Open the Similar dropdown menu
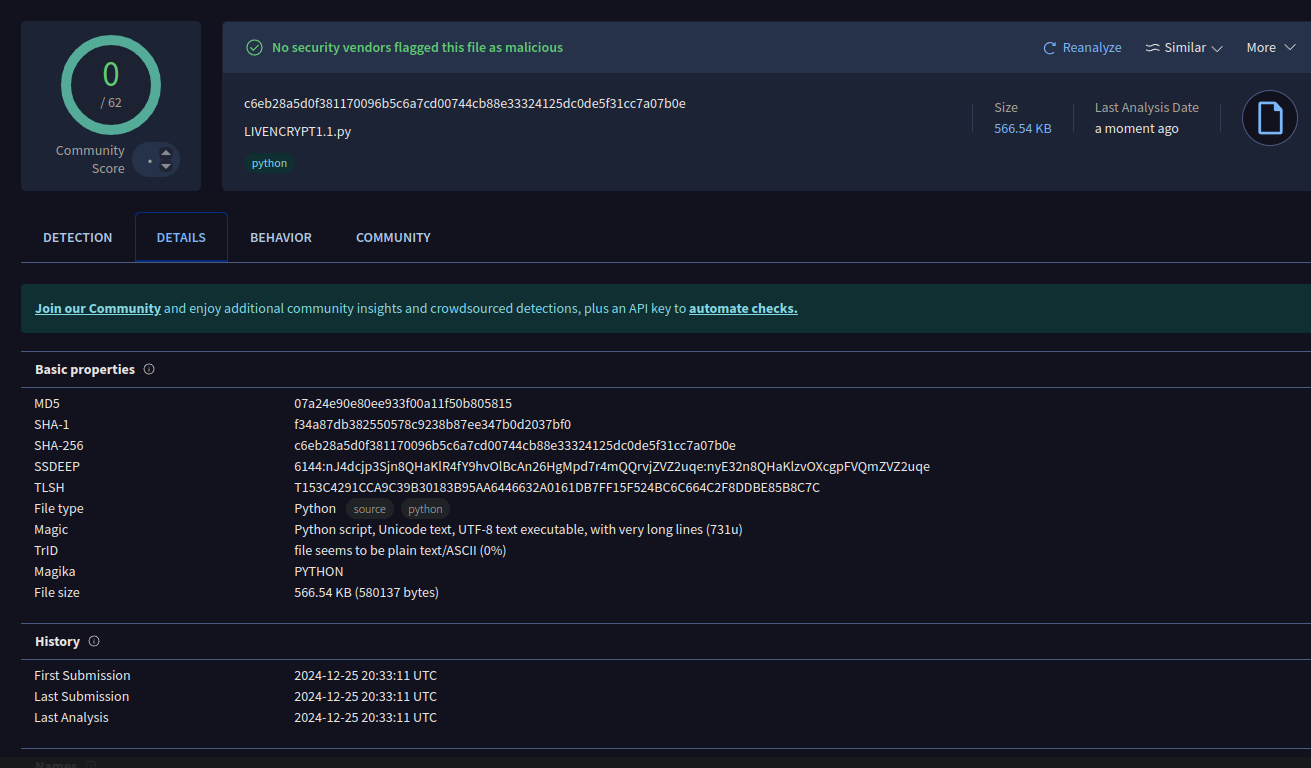 coord(1184,48)
